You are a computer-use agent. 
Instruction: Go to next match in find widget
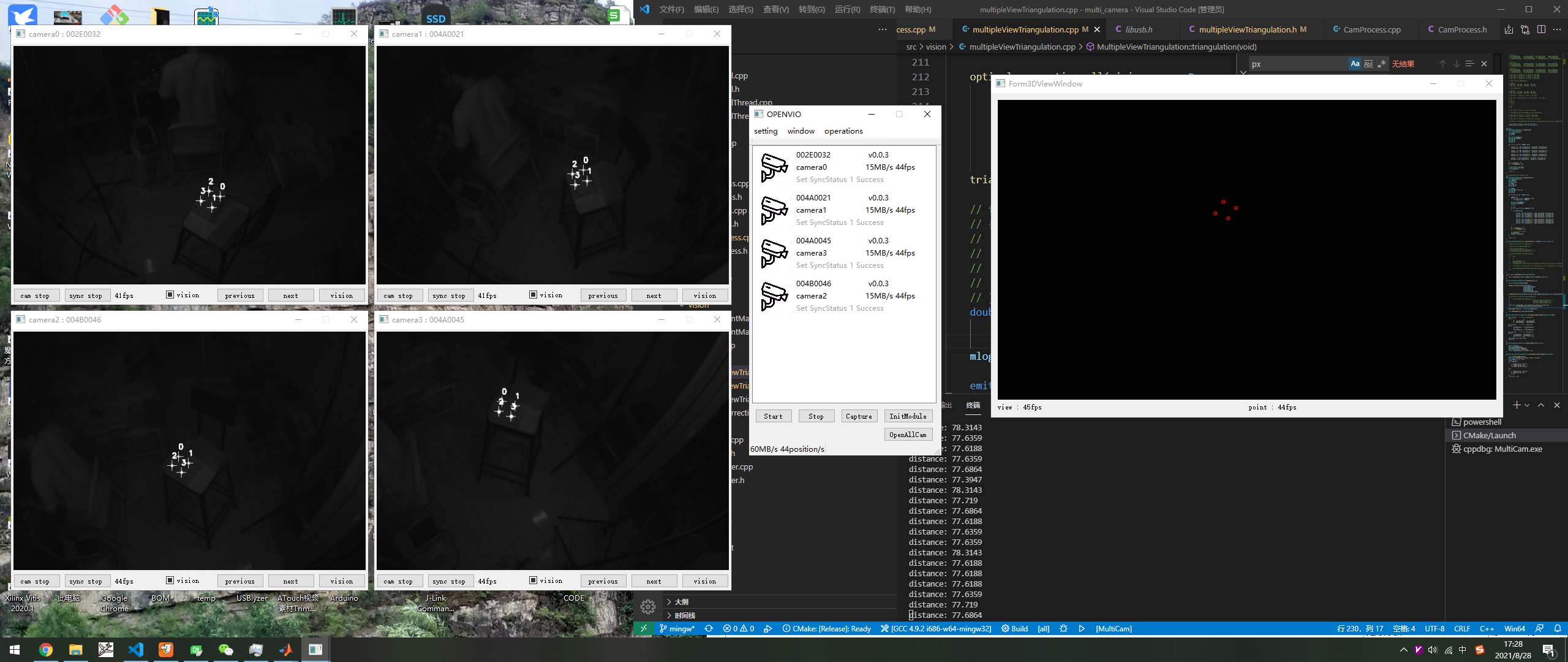pos(1456,64)
